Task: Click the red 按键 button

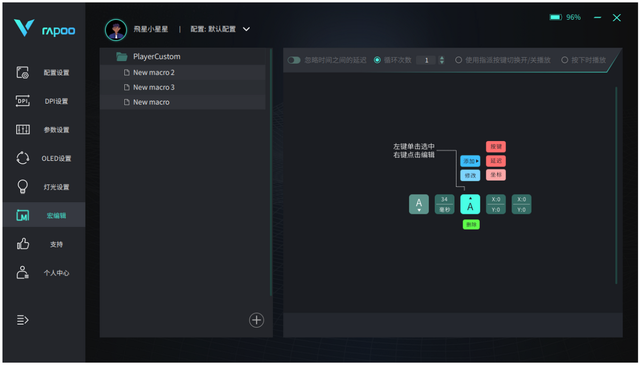Action: 496,147
